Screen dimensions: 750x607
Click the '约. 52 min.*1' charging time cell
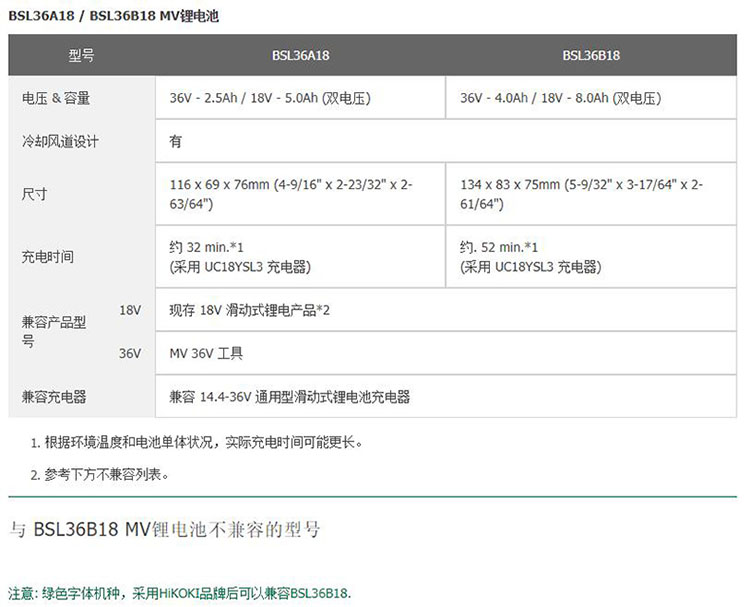tap(591, 257)
